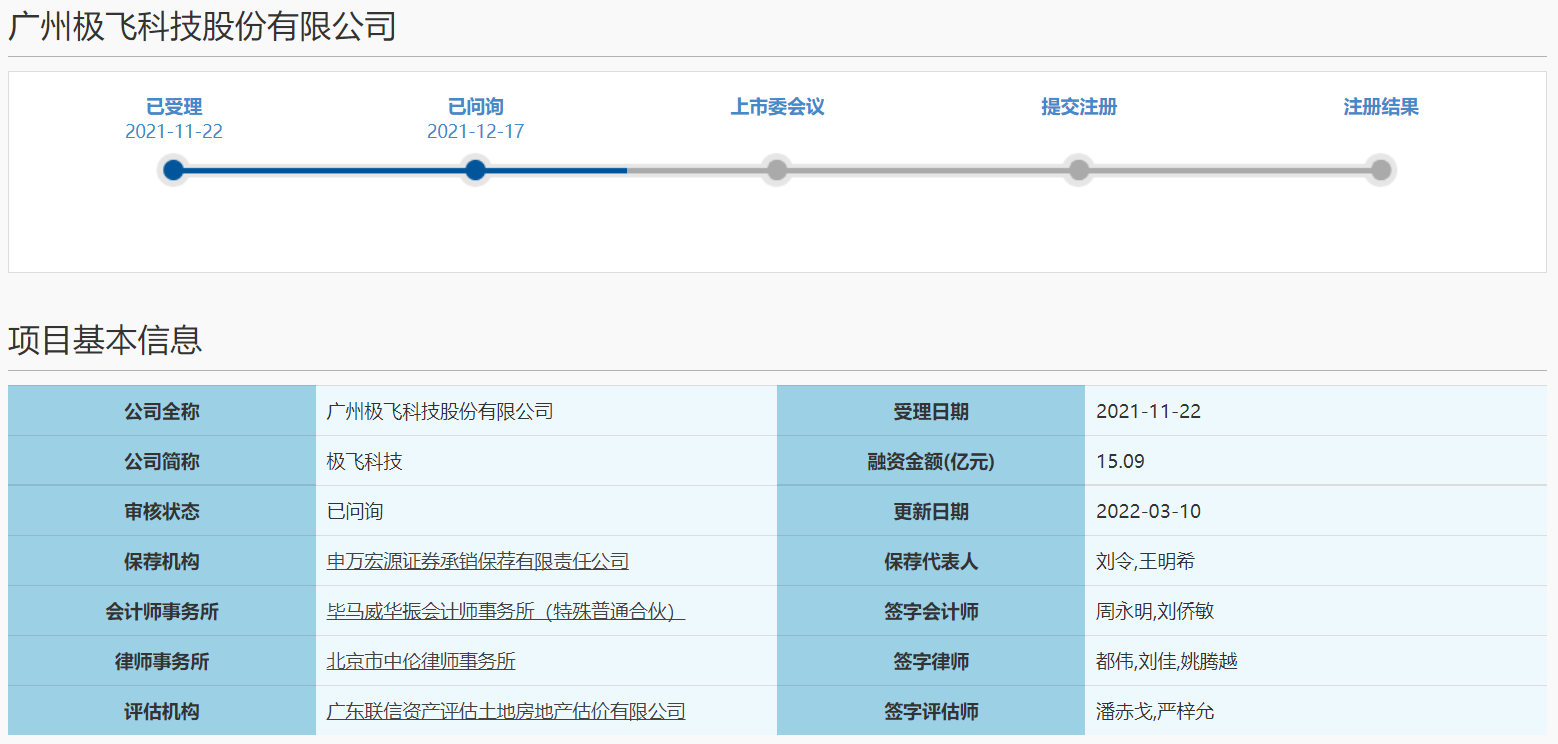Image resolution: width=1558 pixels, height=744 pixels.
Task: Open the 北京市中伦律师事务所 link
Action: click(421, 661)
